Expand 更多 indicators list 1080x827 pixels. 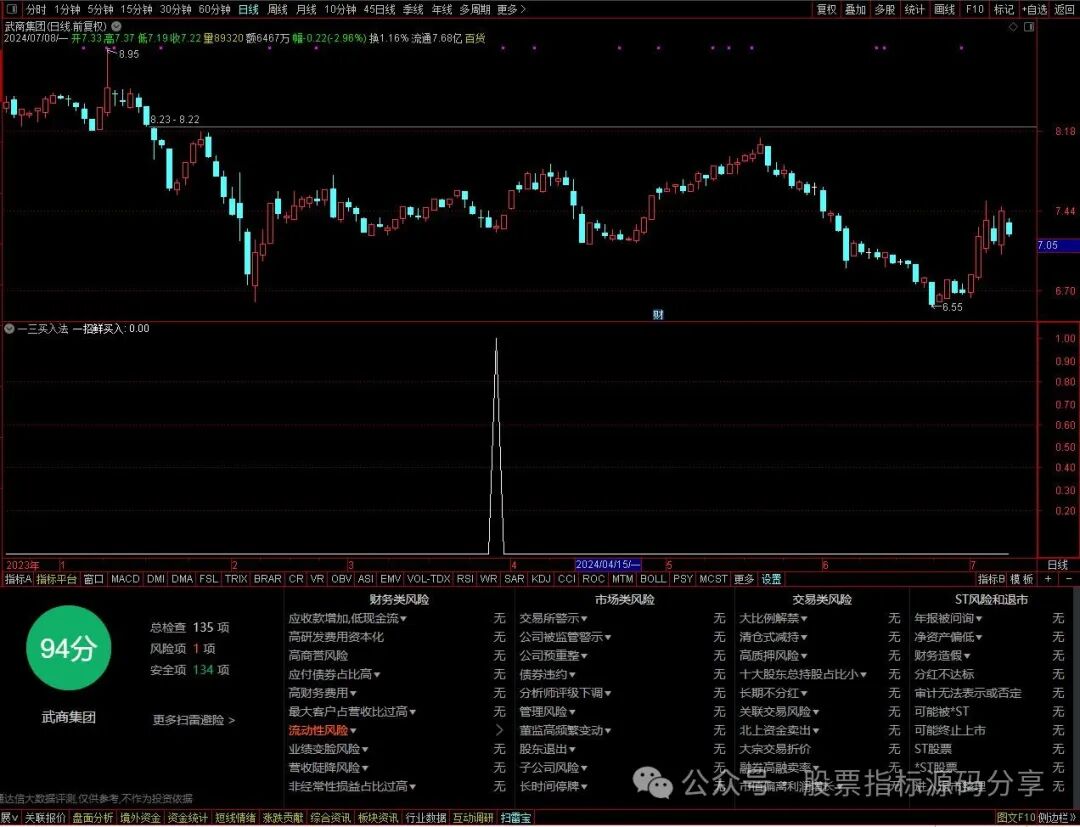point(744,579)
